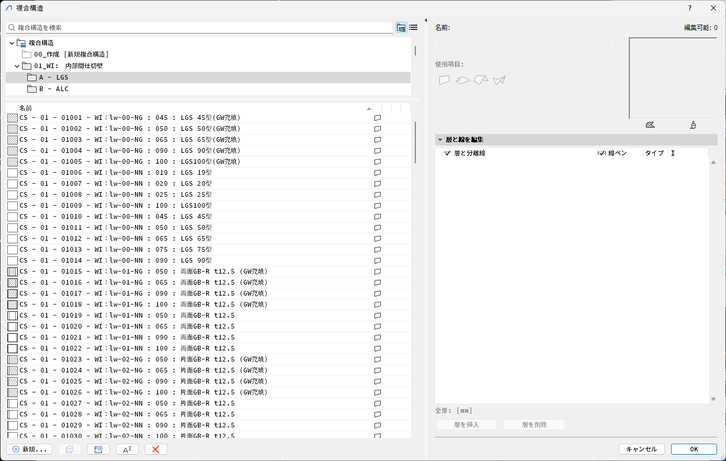The height and width of the screenshot is (461, 726).
Task: Click the layer list scroll-up arrow
Action: tap(713, 162)
